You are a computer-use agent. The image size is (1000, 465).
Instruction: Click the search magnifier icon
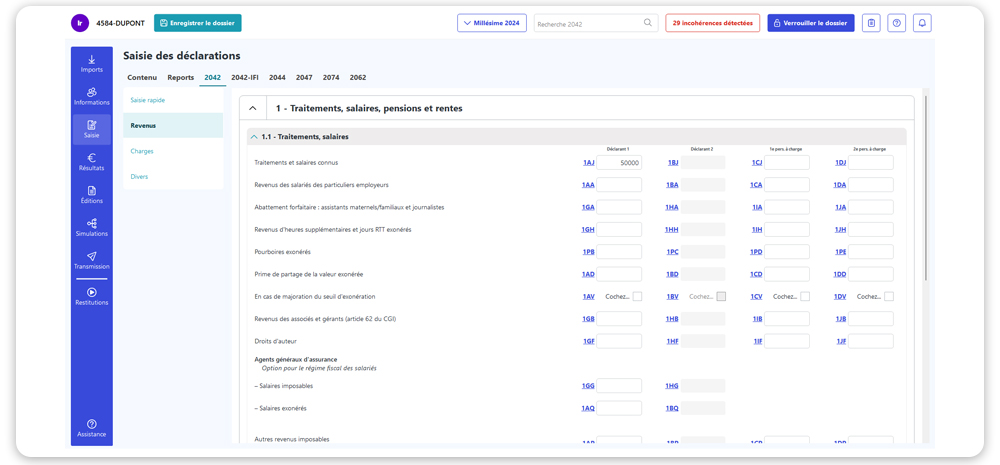click(x=647, y=23)
